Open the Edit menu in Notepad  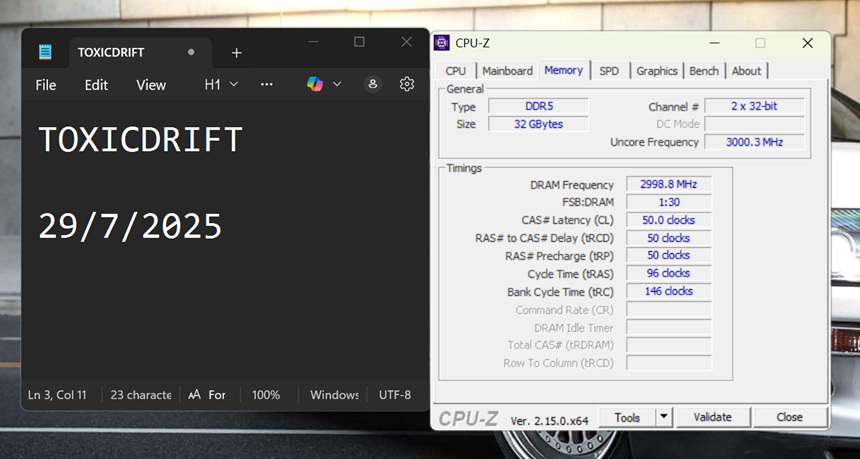click(x=96, y=85)
